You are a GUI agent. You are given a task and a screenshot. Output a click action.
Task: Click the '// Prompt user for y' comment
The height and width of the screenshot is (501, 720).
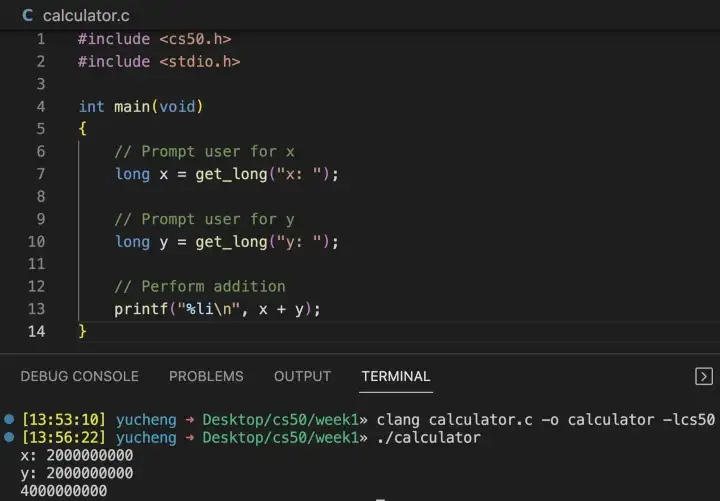click(x=204, y=219)
